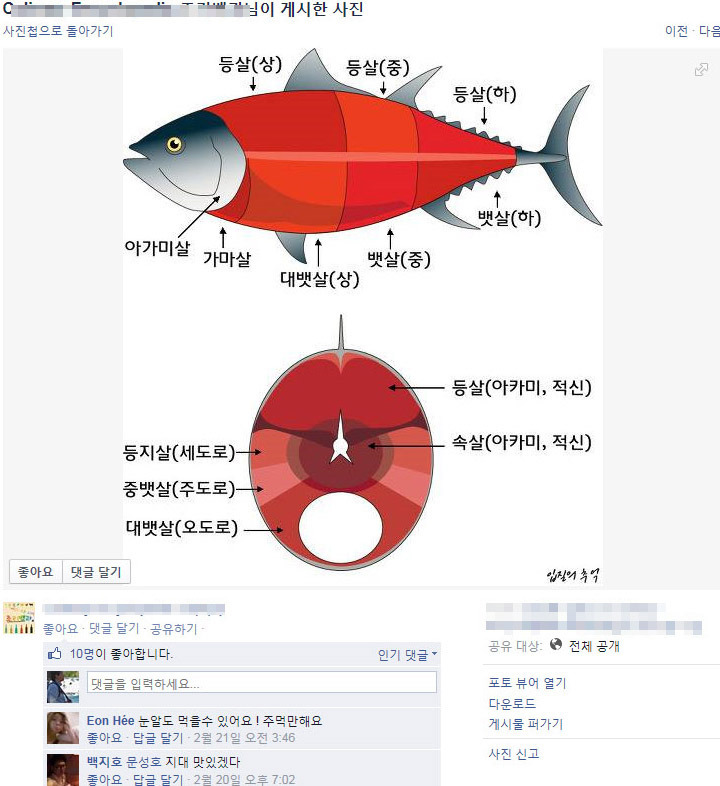Screen dimensions: 720x786
Task: Click the 댓글을 입력하세요 comment field
Action: tap(262, 683)
